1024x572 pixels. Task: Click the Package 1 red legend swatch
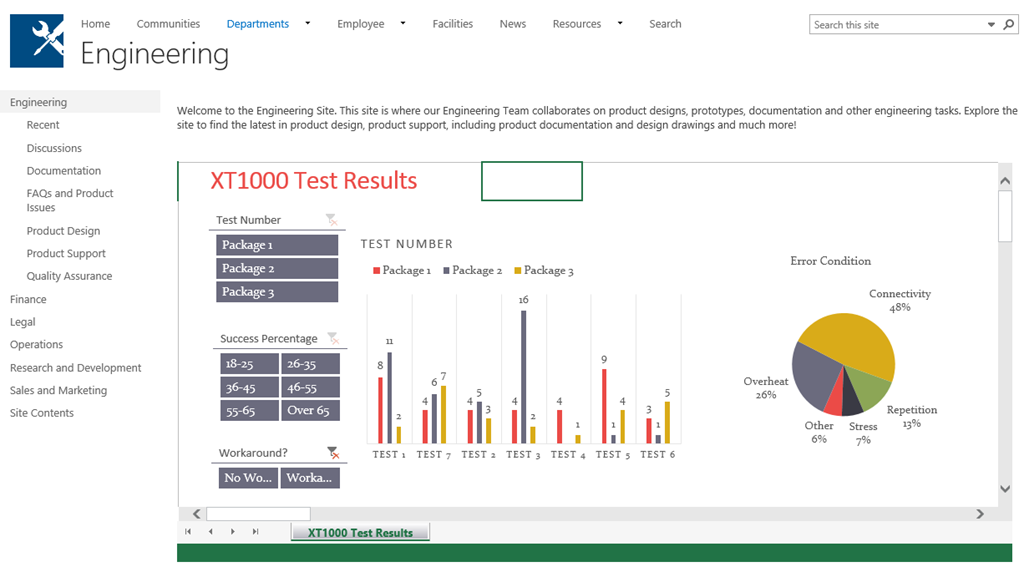click(377, 270)
